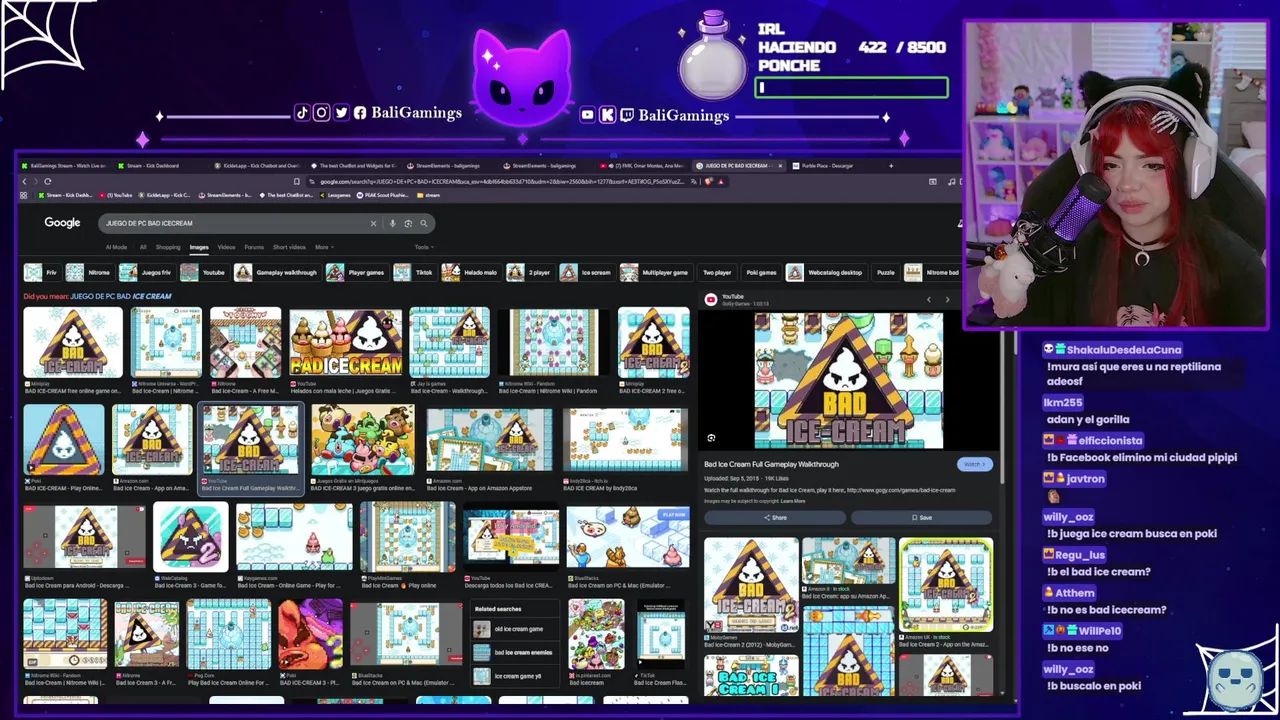Image resolution: width=1280 pixels, height=720 pixels.
Task: Show next image in preview panel
Action: 947,299
